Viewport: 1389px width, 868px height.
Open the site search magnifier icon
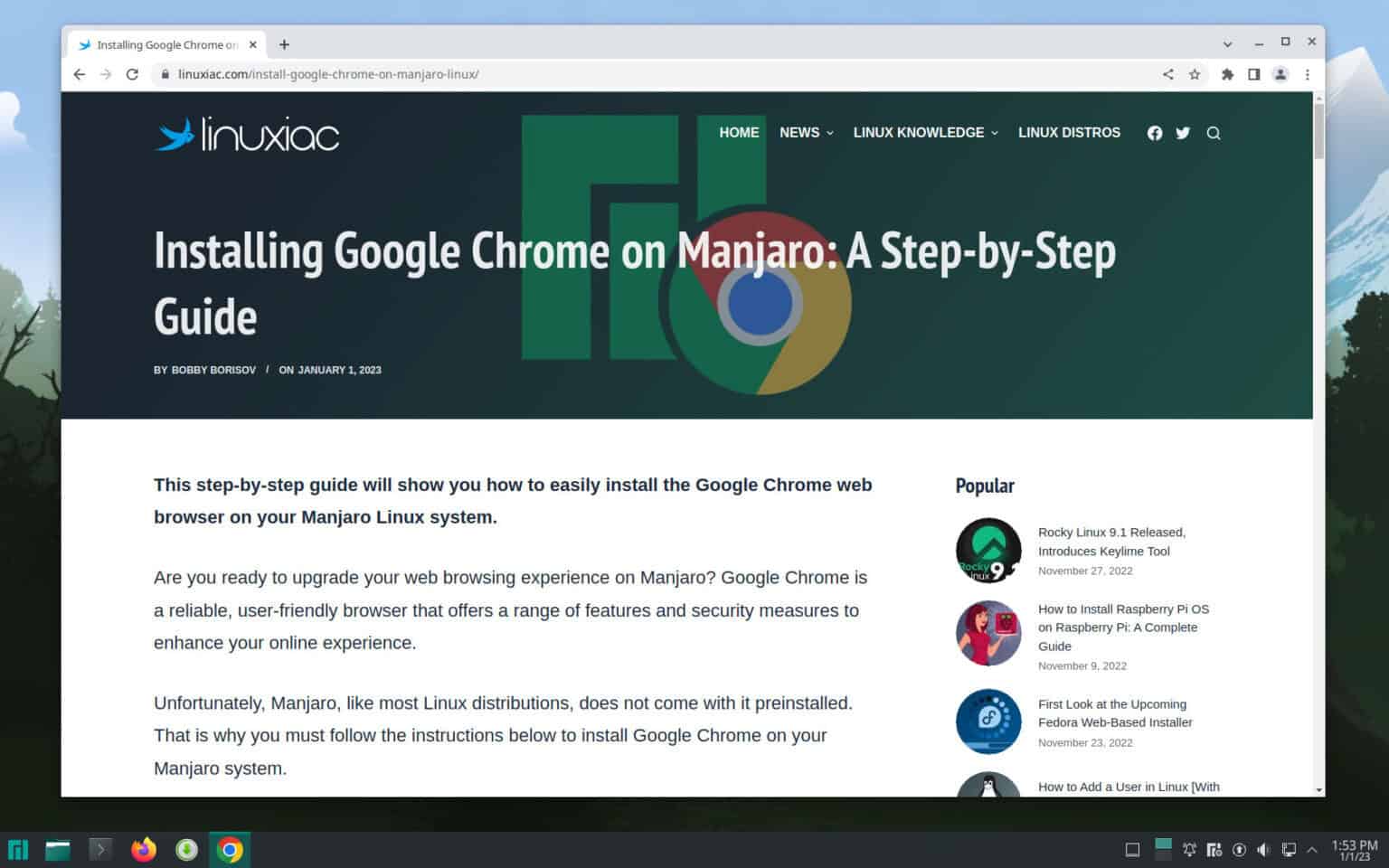pyautogui.click(x=1214, y=133)
